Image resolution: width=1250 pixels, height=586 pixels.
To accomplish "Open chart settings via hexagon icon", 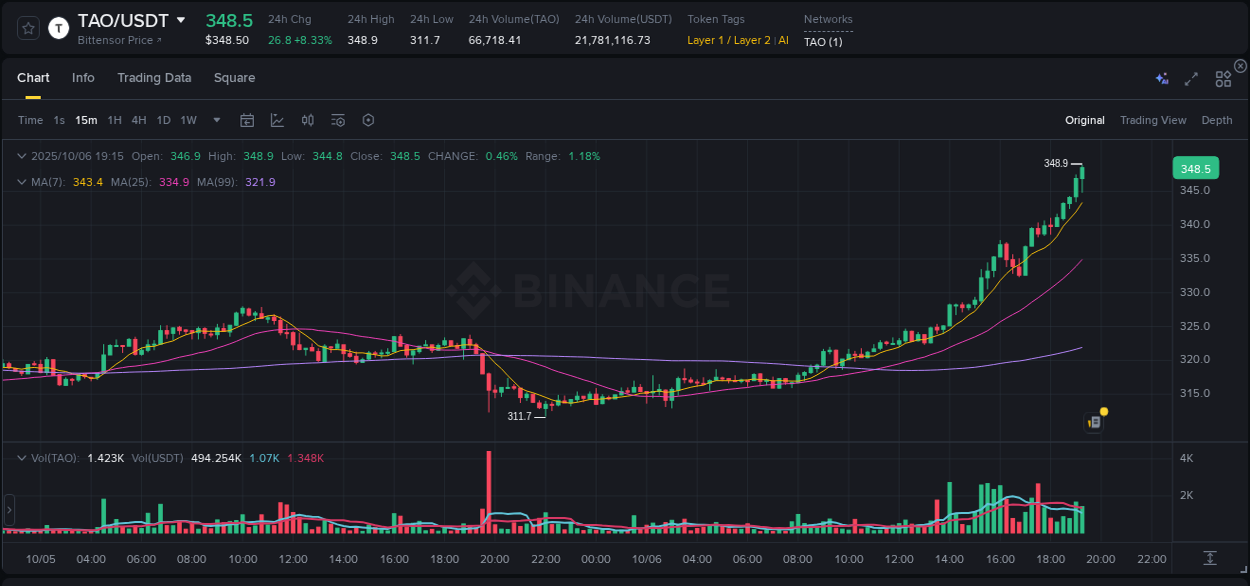I will coord(368,120).
